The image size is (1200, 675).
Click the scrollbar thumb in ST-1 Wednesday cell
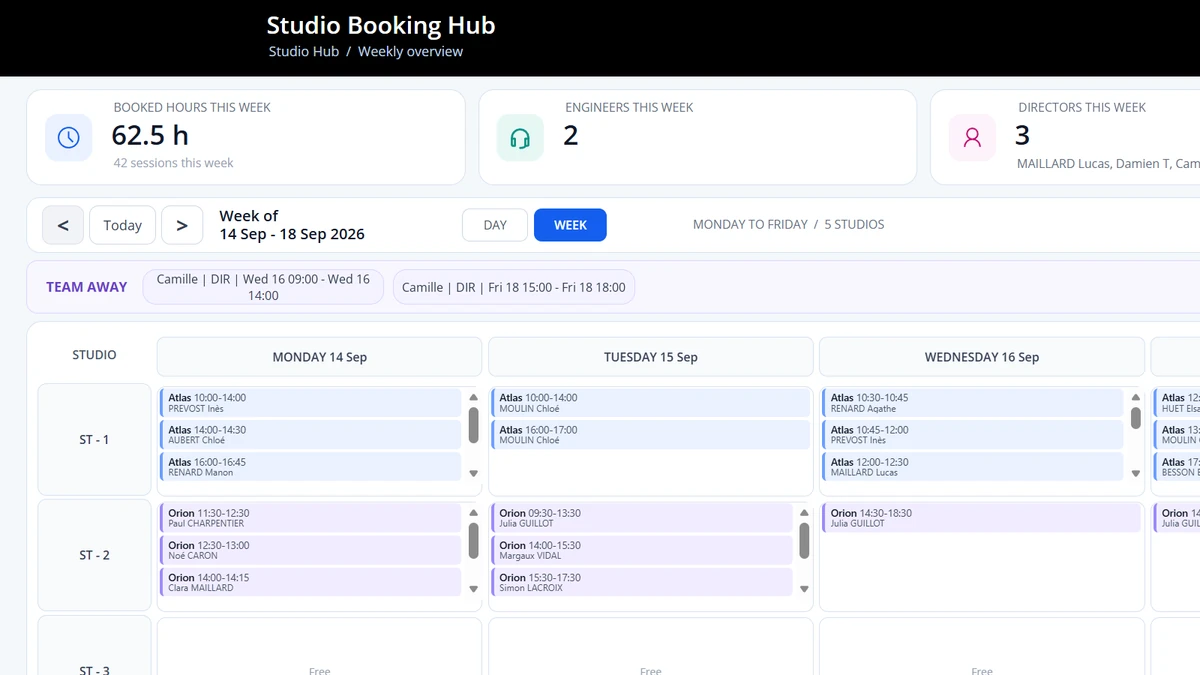[1136, 418]
